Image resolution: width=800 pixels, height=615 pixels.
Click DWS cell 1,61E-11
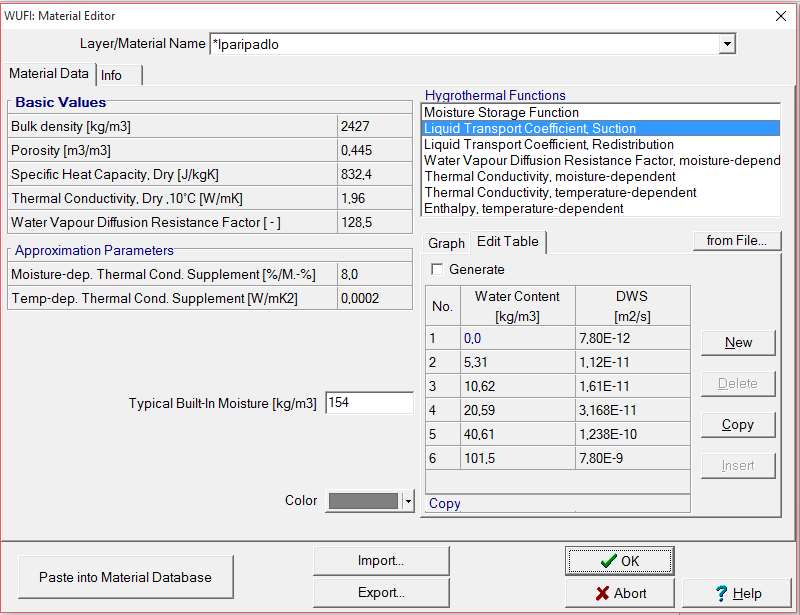(x=633, y=386)
